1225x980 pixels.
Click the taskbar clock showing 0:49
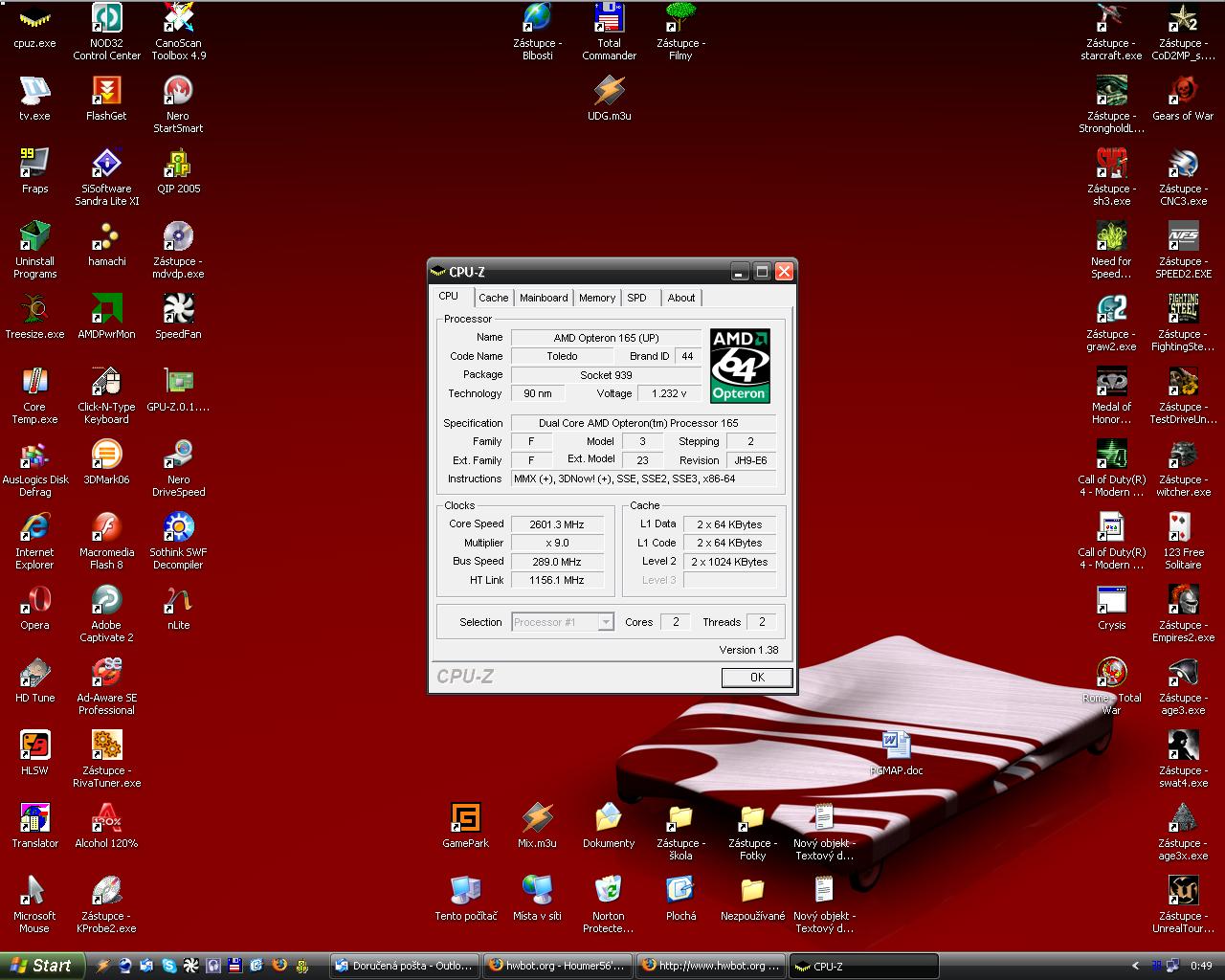tap(1201, 967)
